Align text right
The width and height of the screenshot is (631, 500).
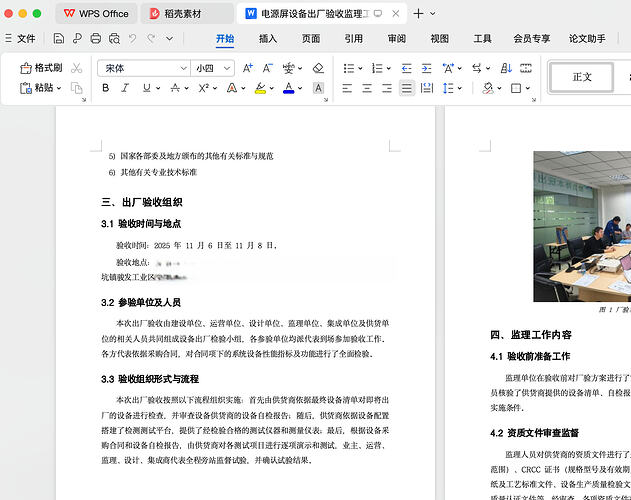coord(386,88)
